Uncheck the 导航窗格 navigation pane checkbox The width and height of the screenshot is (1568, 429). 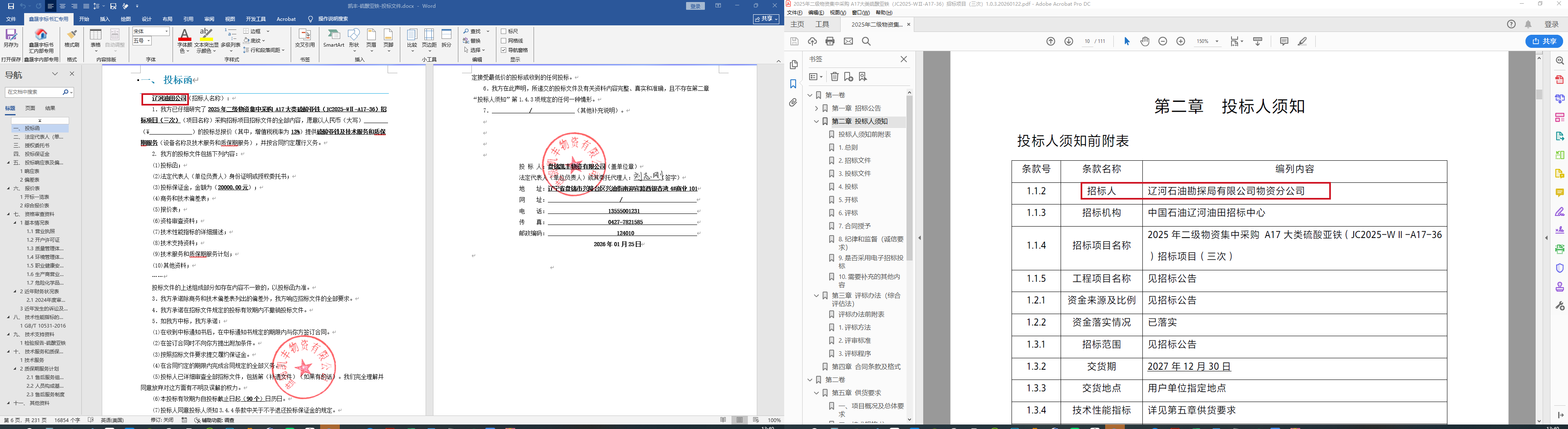point(504,50)
